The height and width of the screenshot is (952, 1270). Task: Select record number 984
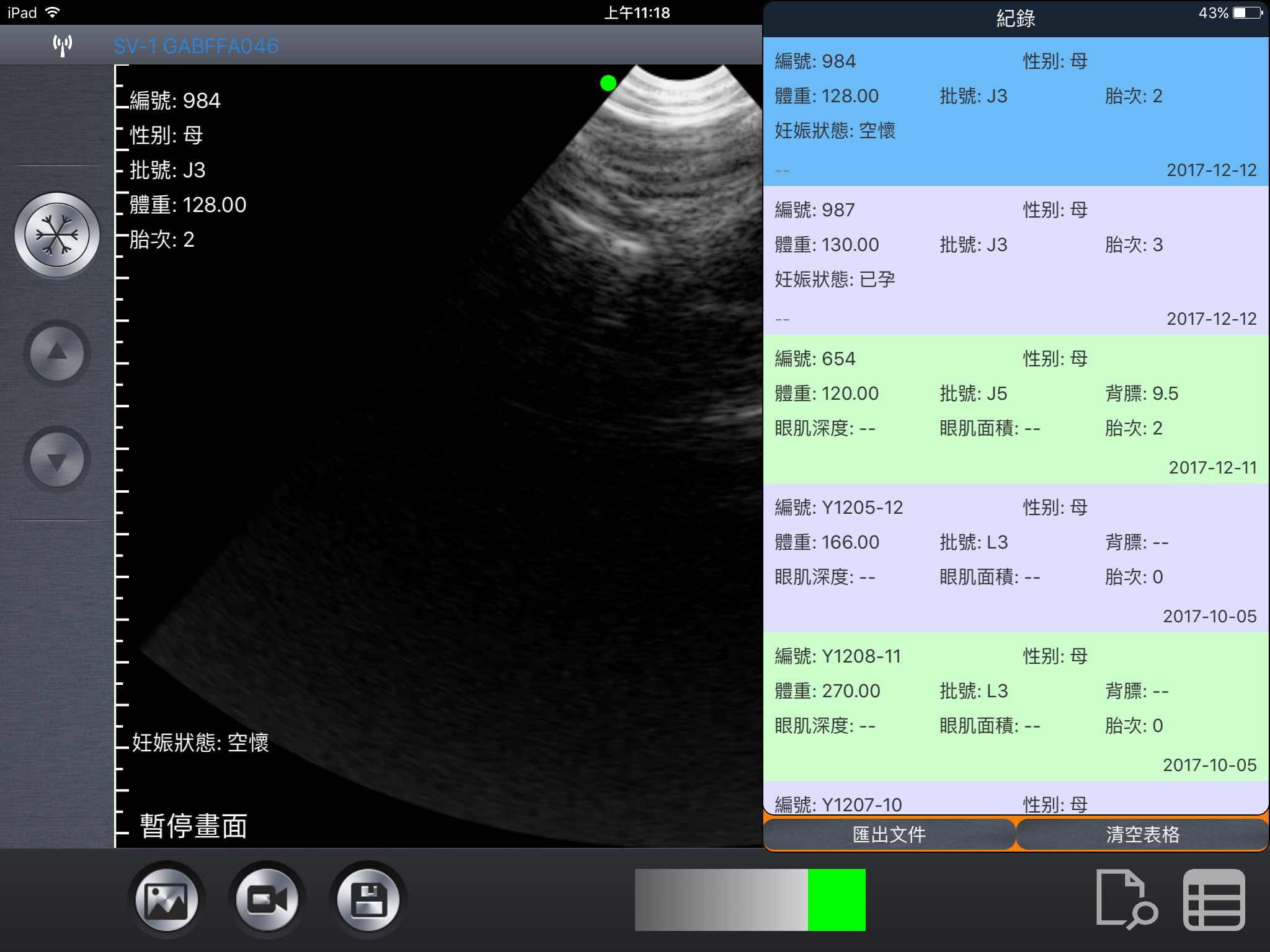coord(1015,112)
